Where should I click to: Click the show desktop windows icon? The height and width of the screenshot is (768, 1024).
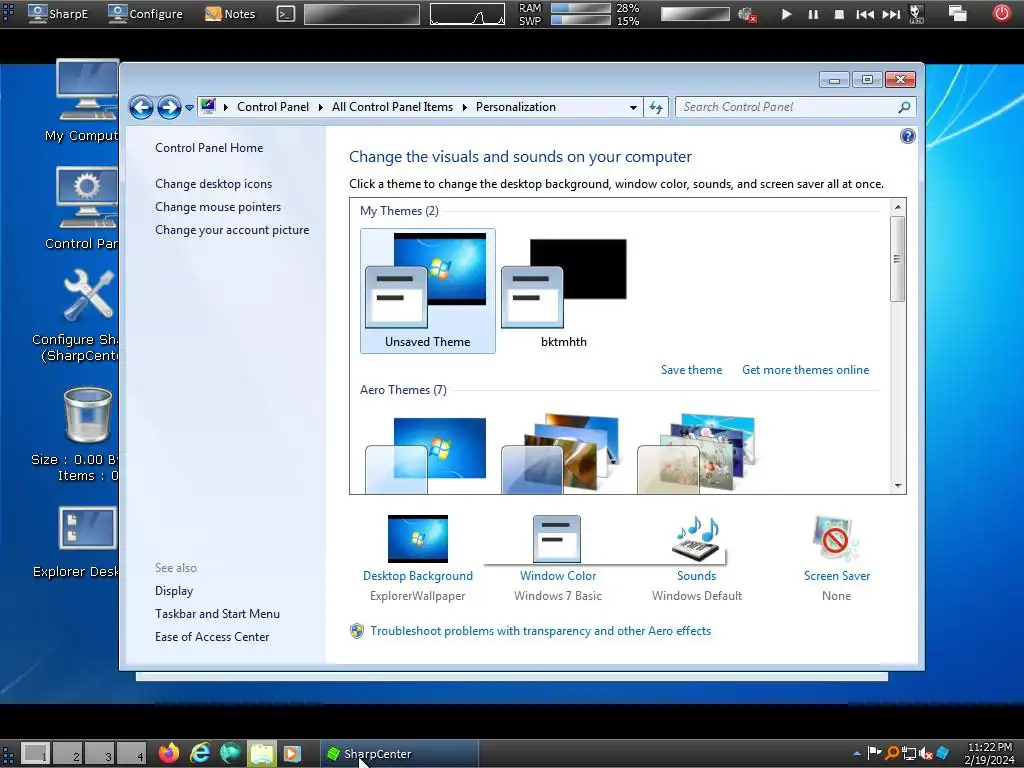tap(957, 14)
